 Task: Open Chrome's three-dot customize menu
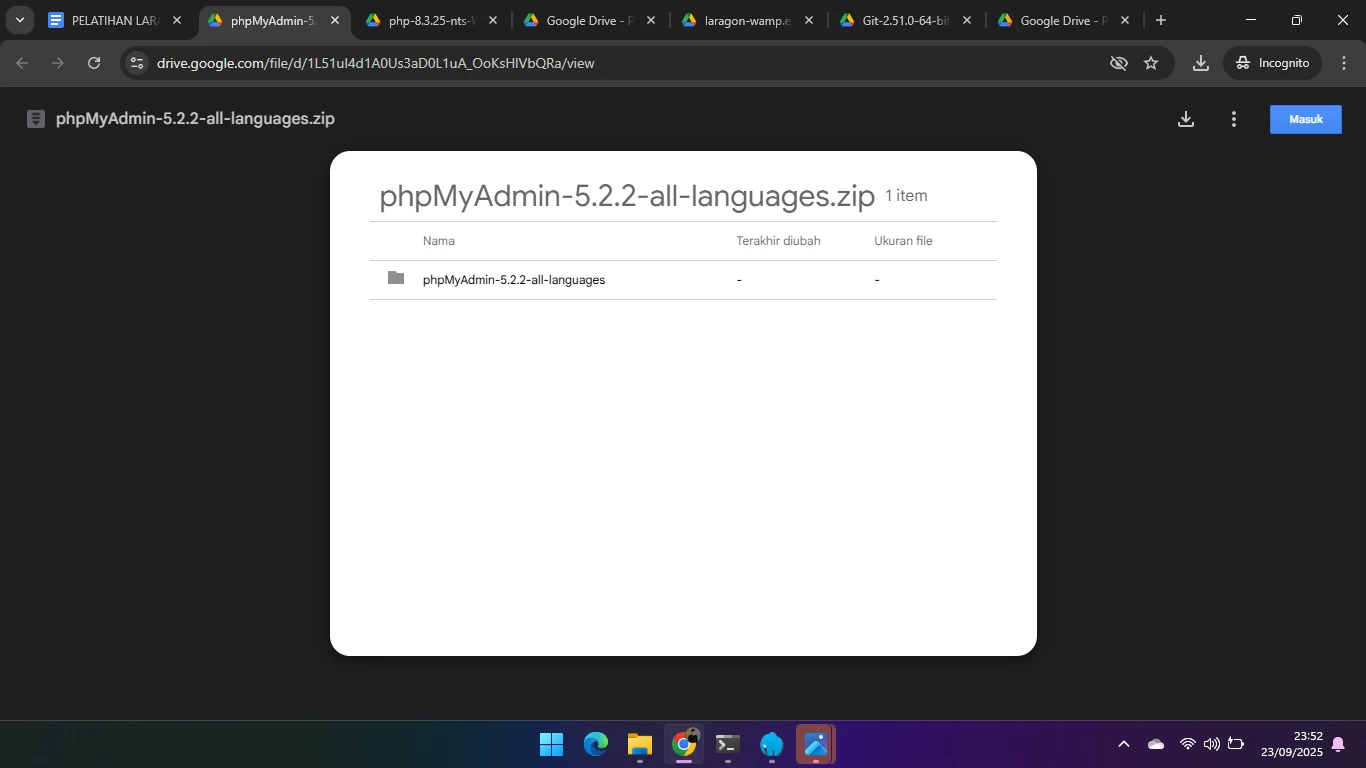(x=1343, y=63)
